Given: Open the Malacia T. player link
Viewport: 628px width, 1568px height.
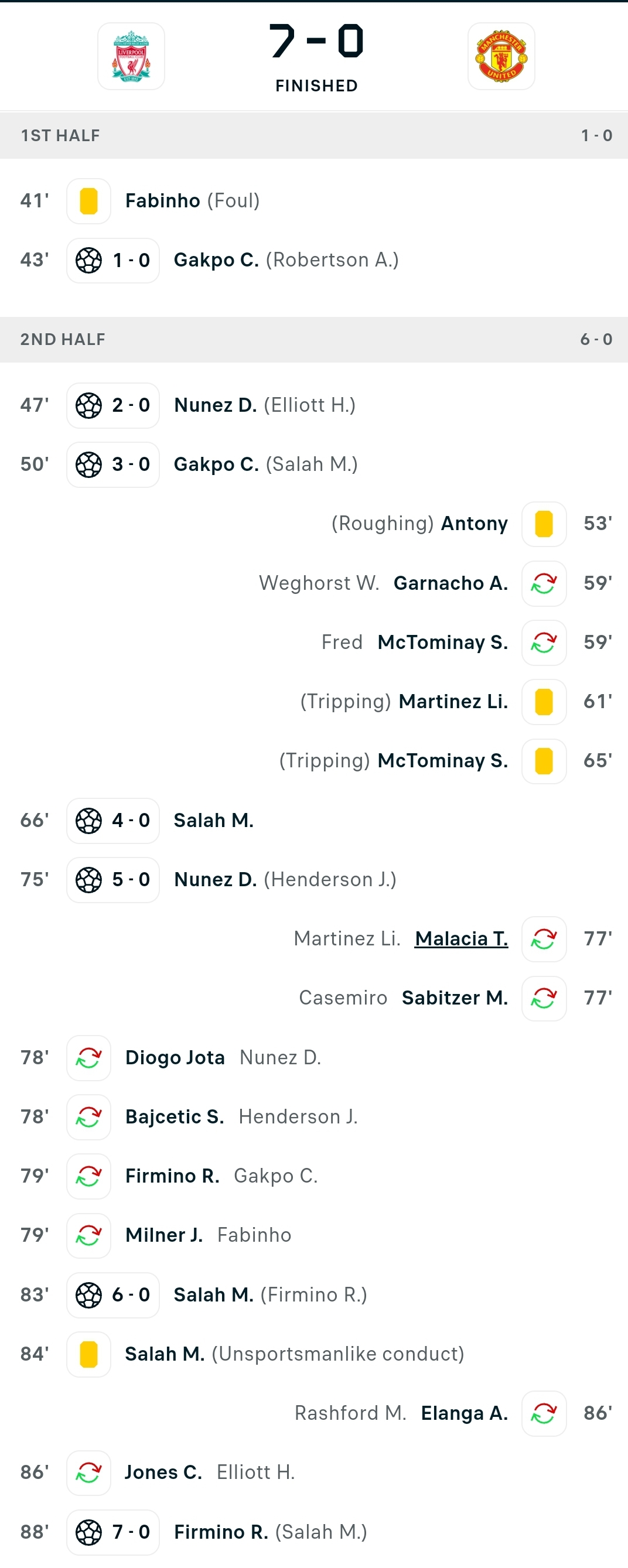Looking at the screenshot, I should 461,938.
